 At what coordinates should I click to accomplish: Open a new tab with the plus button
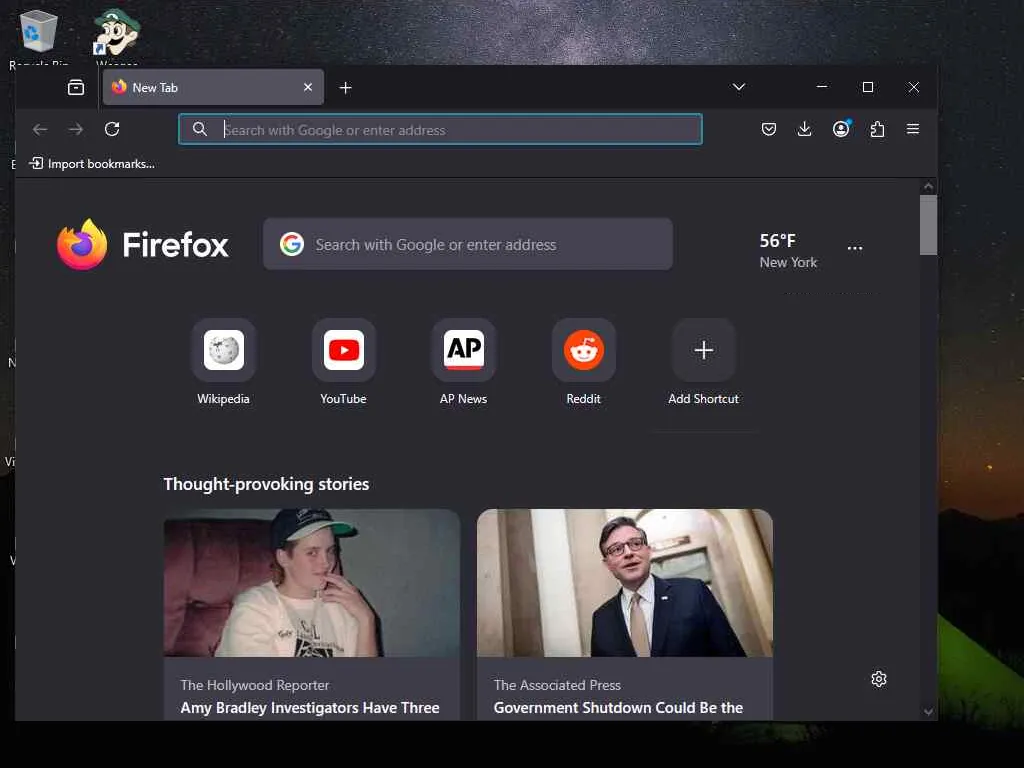[x=345, y=88]
